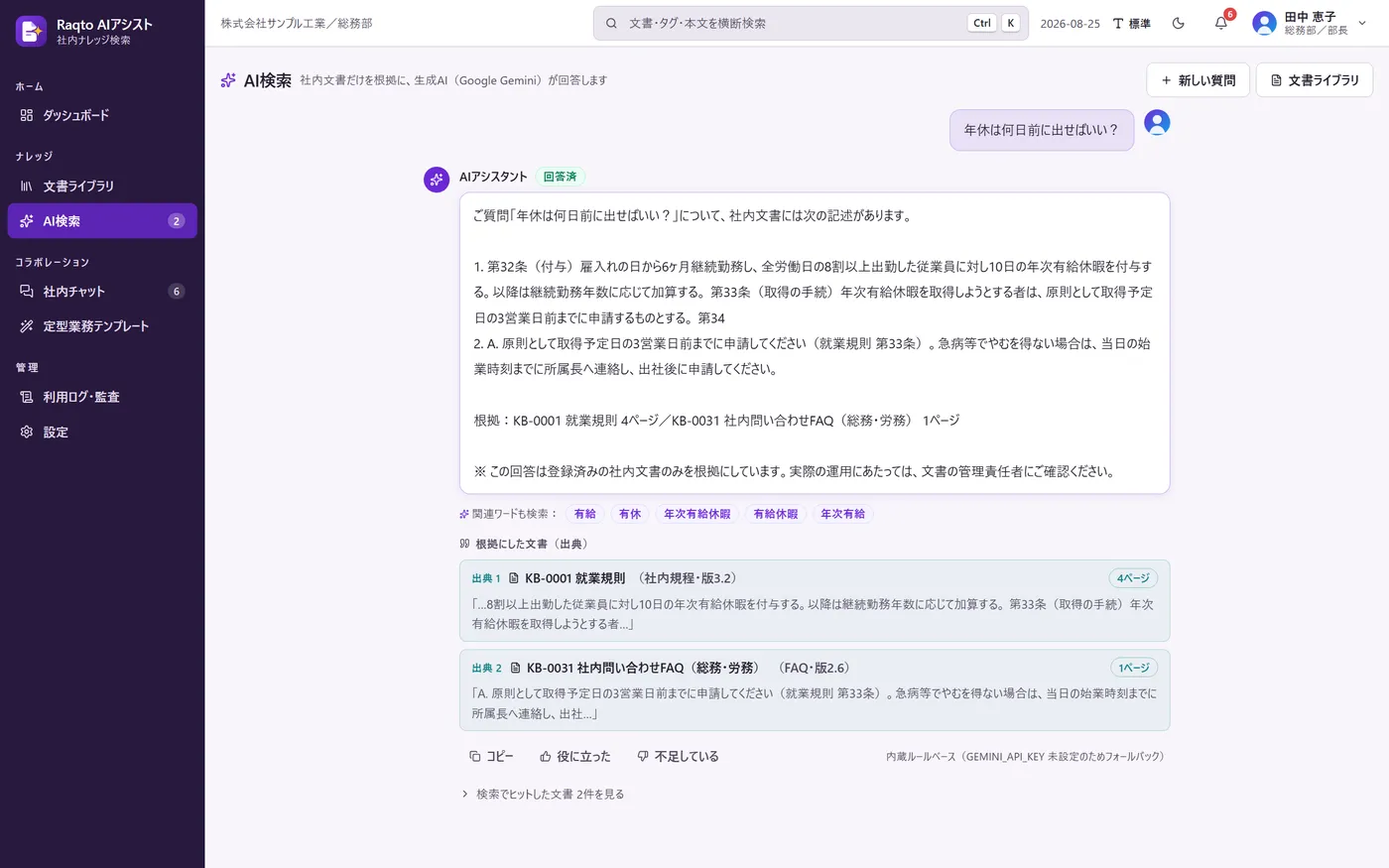Click the 田中 恵子 avatar in header

click(1264, 23)
